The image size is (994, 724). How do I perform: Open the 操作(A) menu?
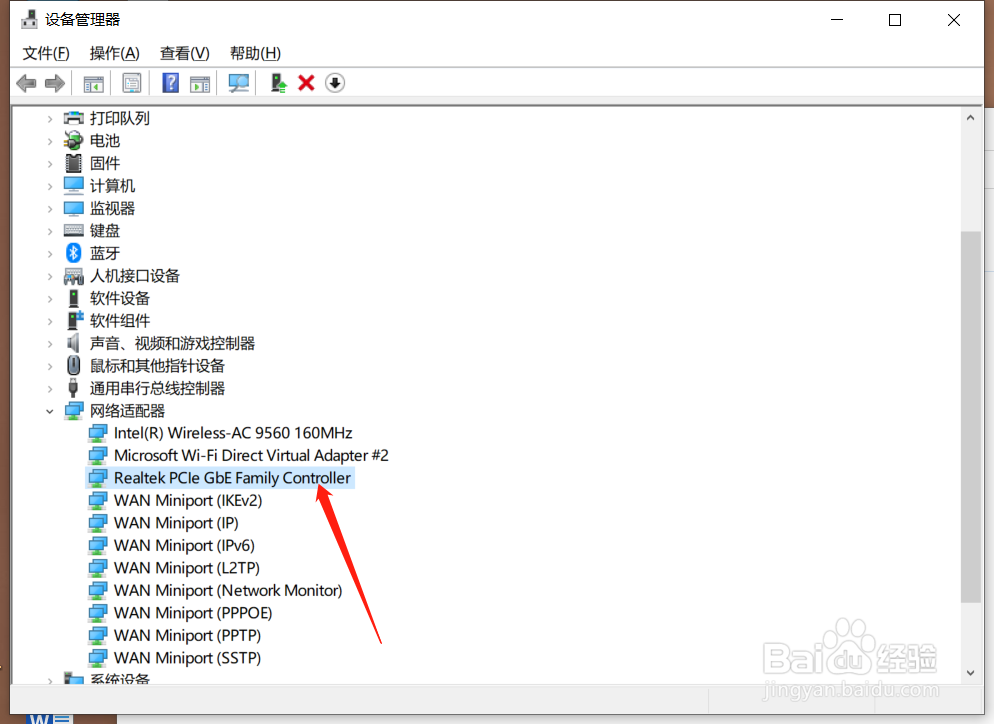114,53
